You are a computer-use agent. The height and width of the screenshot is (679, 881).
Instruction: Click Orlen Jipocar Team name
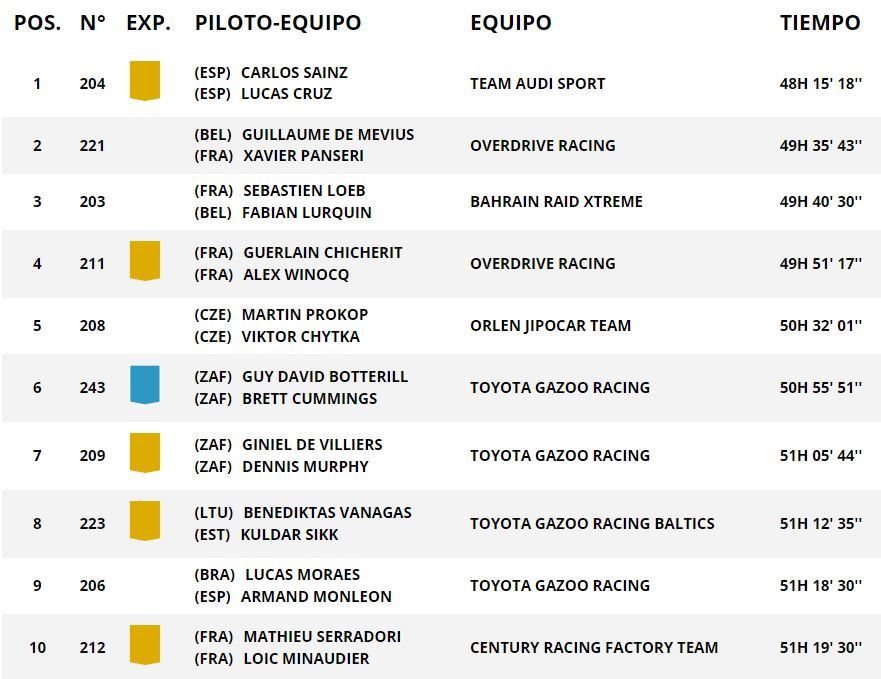550,325
